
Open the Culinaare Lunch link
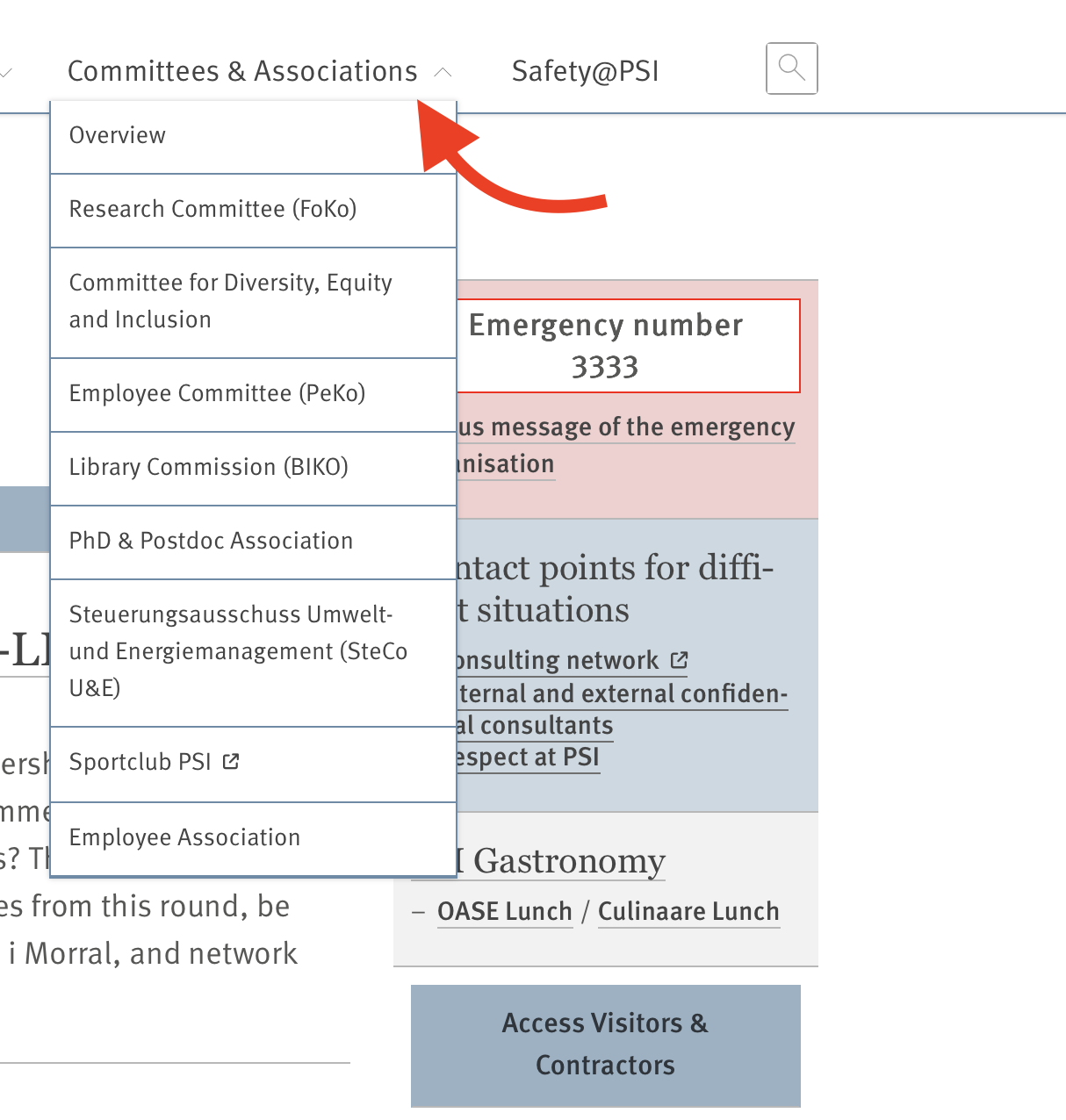click(688, 911)
